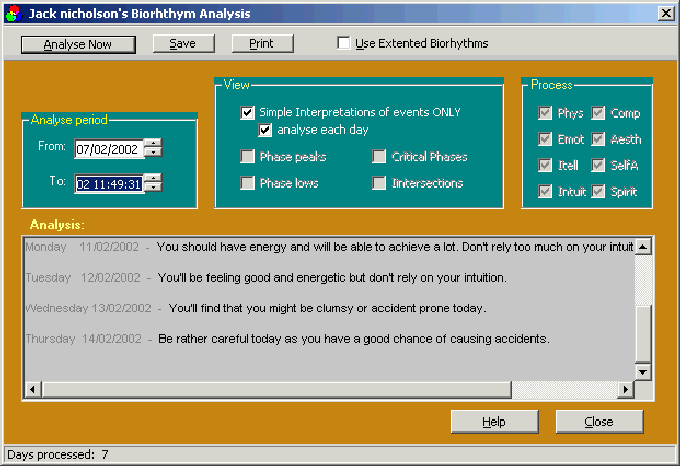Save the analysis
Image resolution: width=680 pixels, height=466 pixels.
click(183, 44)
